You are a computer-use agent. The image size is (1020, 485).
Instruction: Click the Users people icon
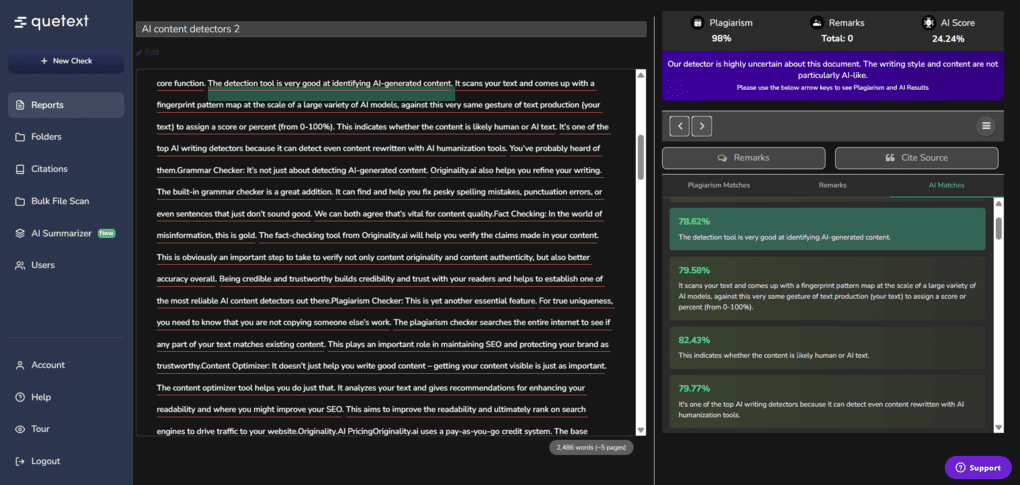pyautogui.click(x=20, y=265)
